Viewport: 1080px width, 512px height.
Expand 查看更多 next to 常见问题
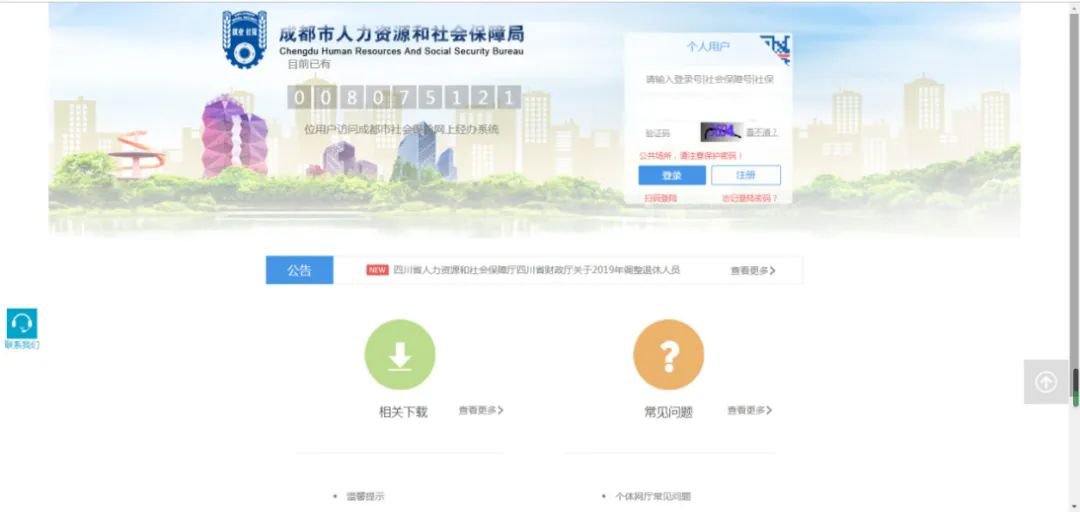(749, 410)
